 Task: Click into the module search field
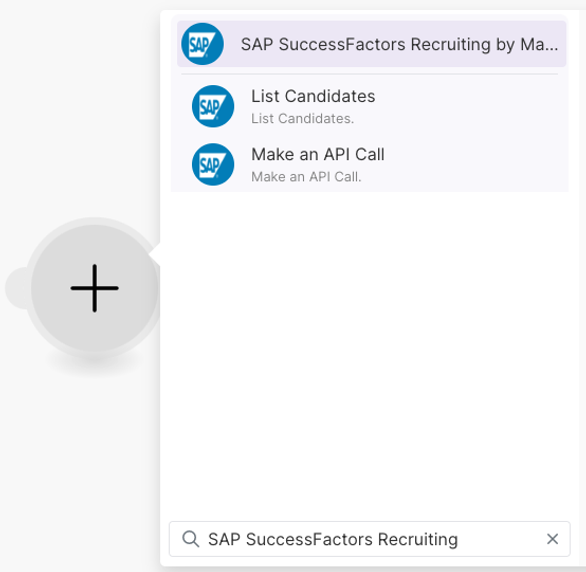click(370, 539)
